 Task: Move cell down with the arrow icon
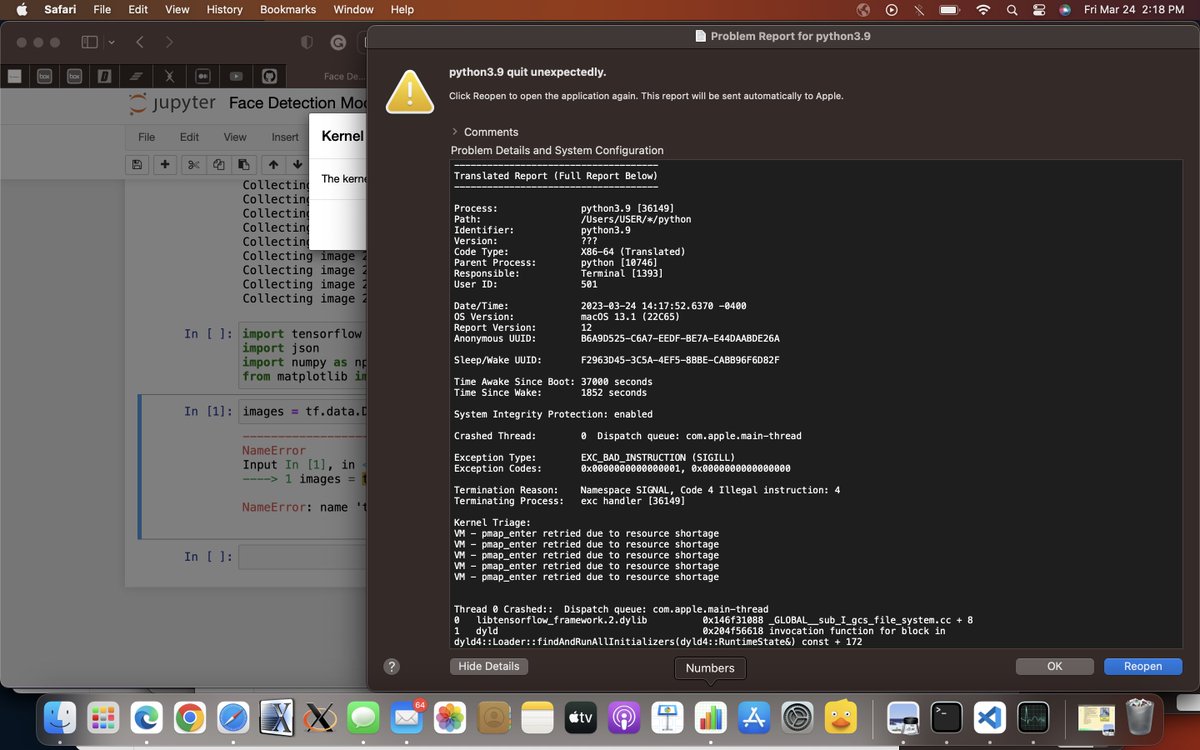coord(296,165)
